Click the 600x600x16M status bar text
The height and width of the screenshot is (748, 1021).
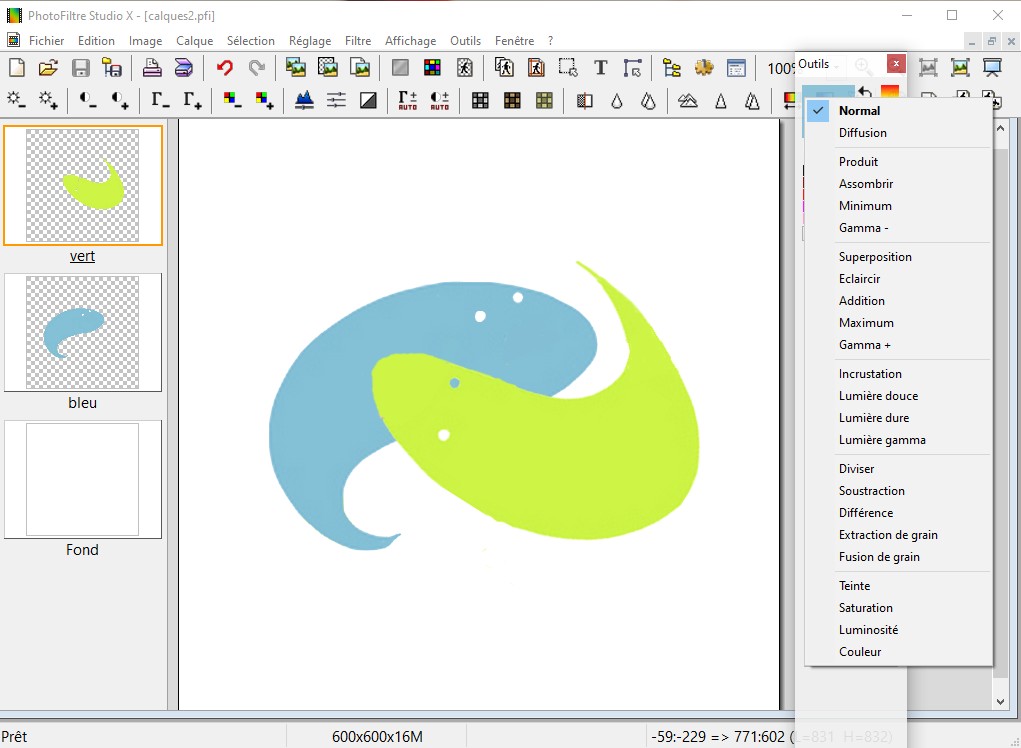377,737
